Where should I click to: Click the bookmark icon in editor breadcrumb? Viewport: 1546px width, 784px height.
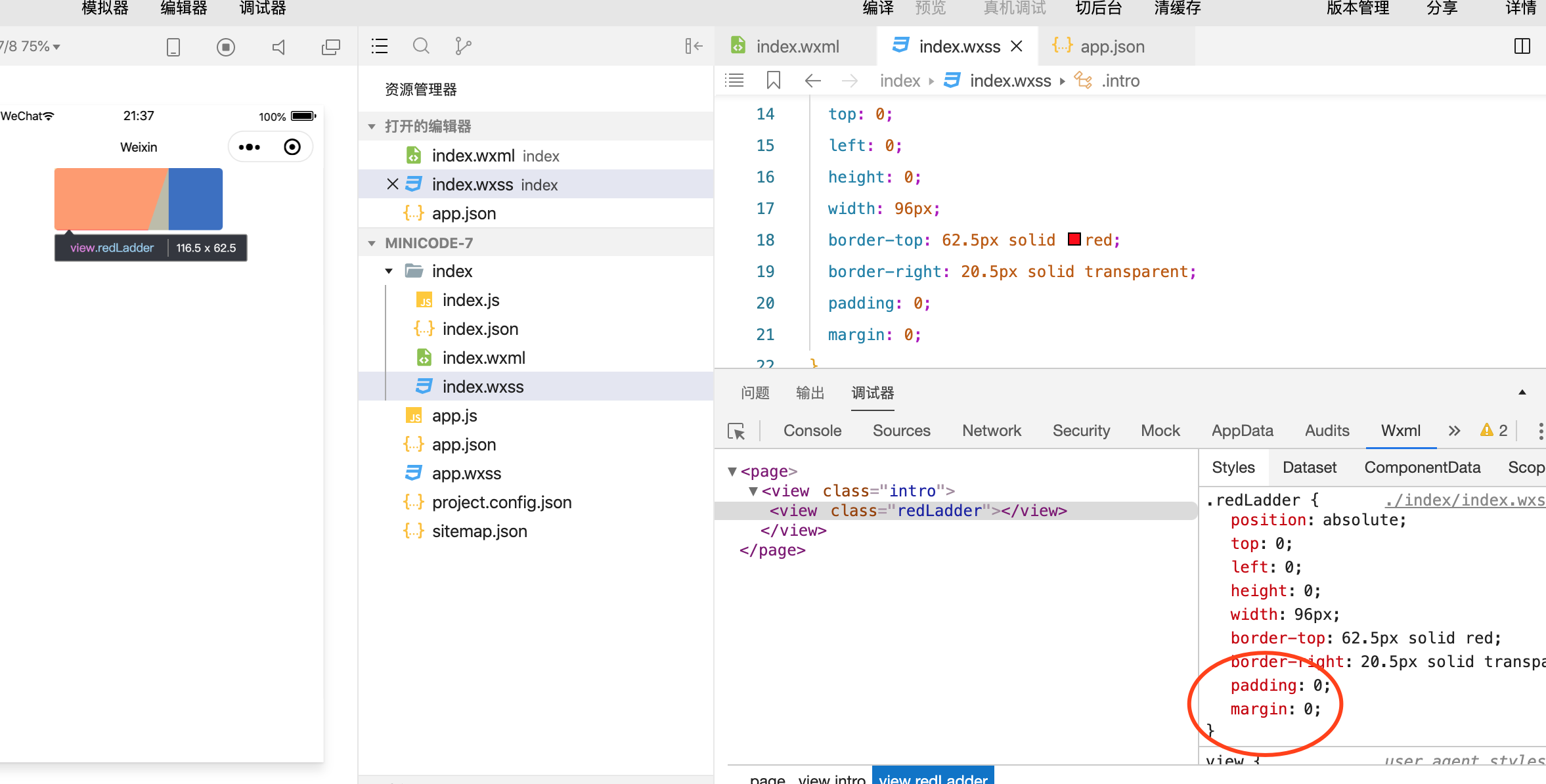(x=773, y=81)
